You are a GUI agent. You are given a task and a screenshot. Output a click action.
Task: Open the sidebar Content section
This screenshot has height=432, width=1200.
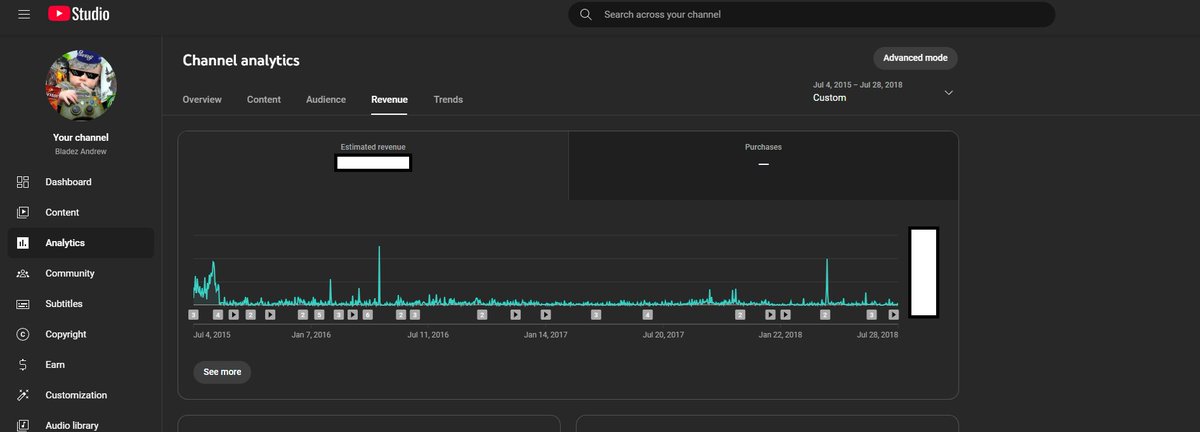[x=81, y=212]
